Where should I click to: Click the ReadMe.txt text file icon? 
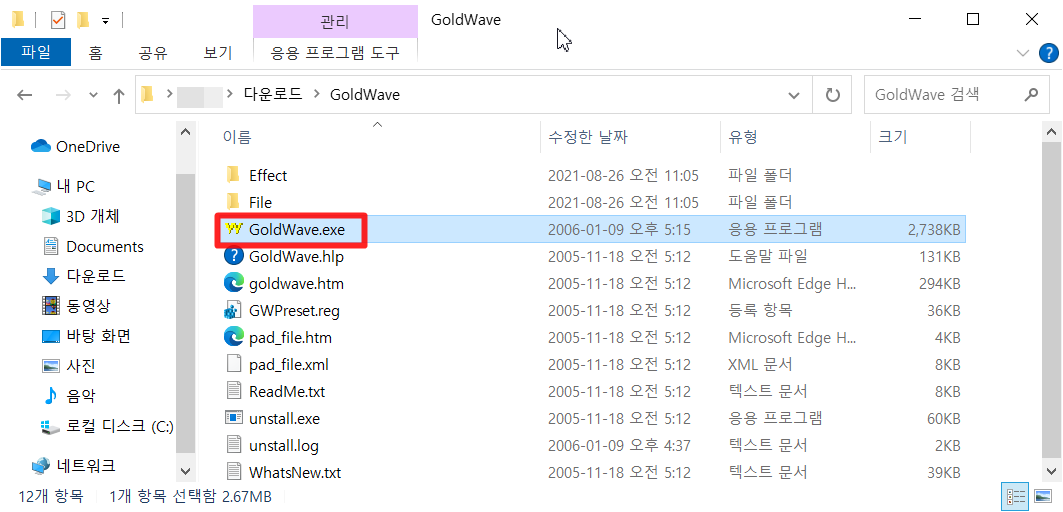tap(234, 392)
